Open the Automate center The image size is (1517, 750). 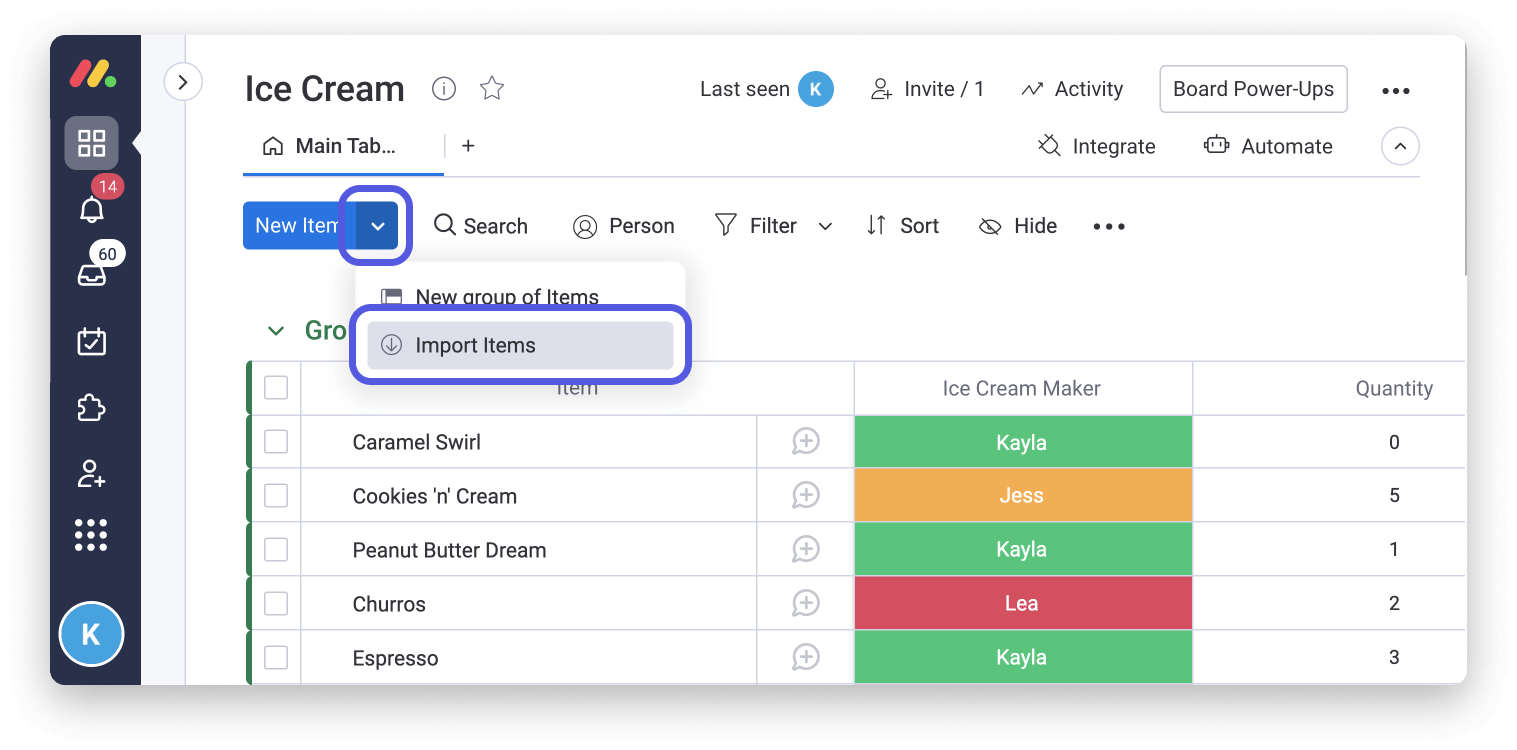(1268, 146)
